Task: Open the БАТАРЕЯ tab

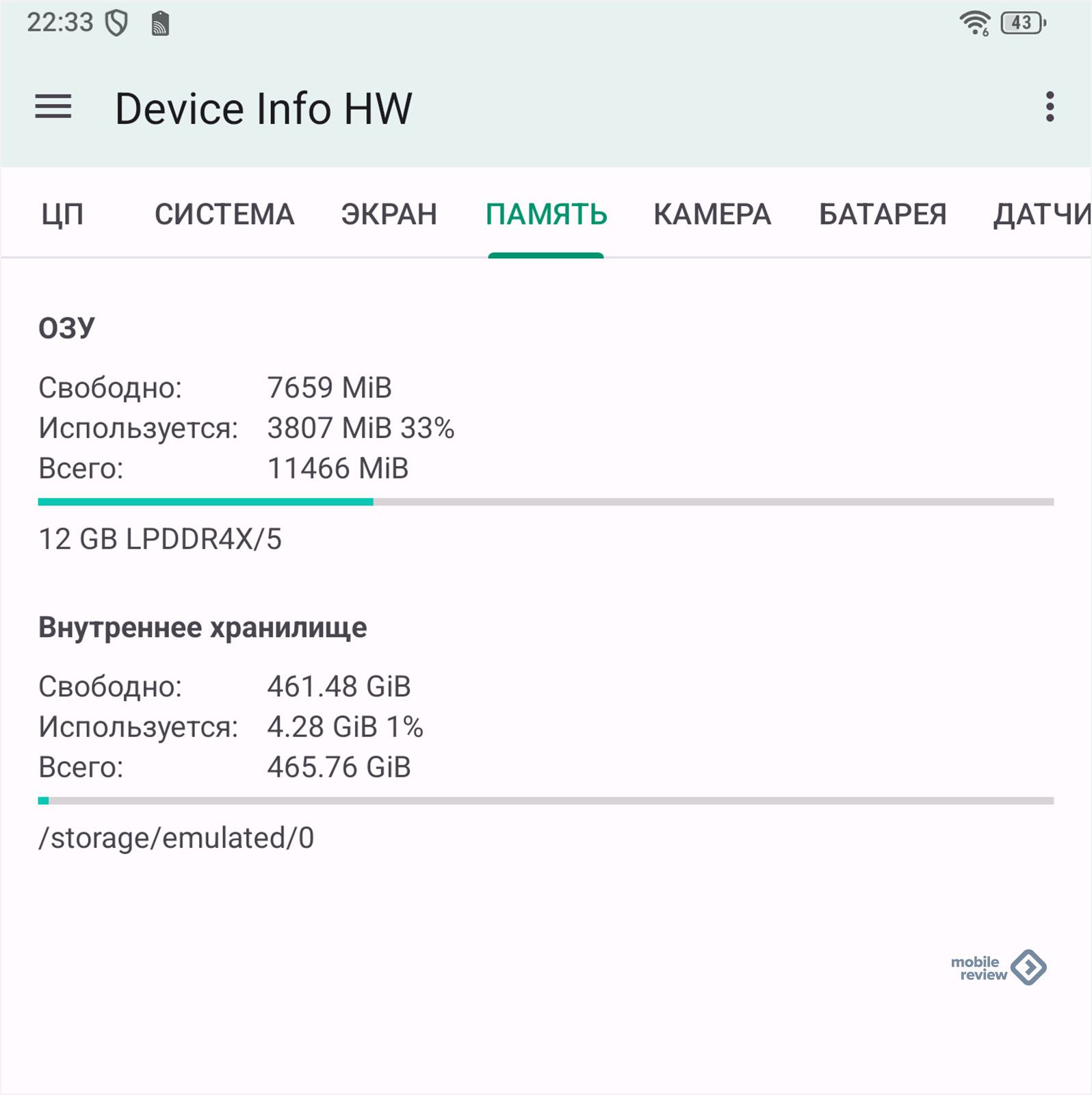Action: pos(883,214)
